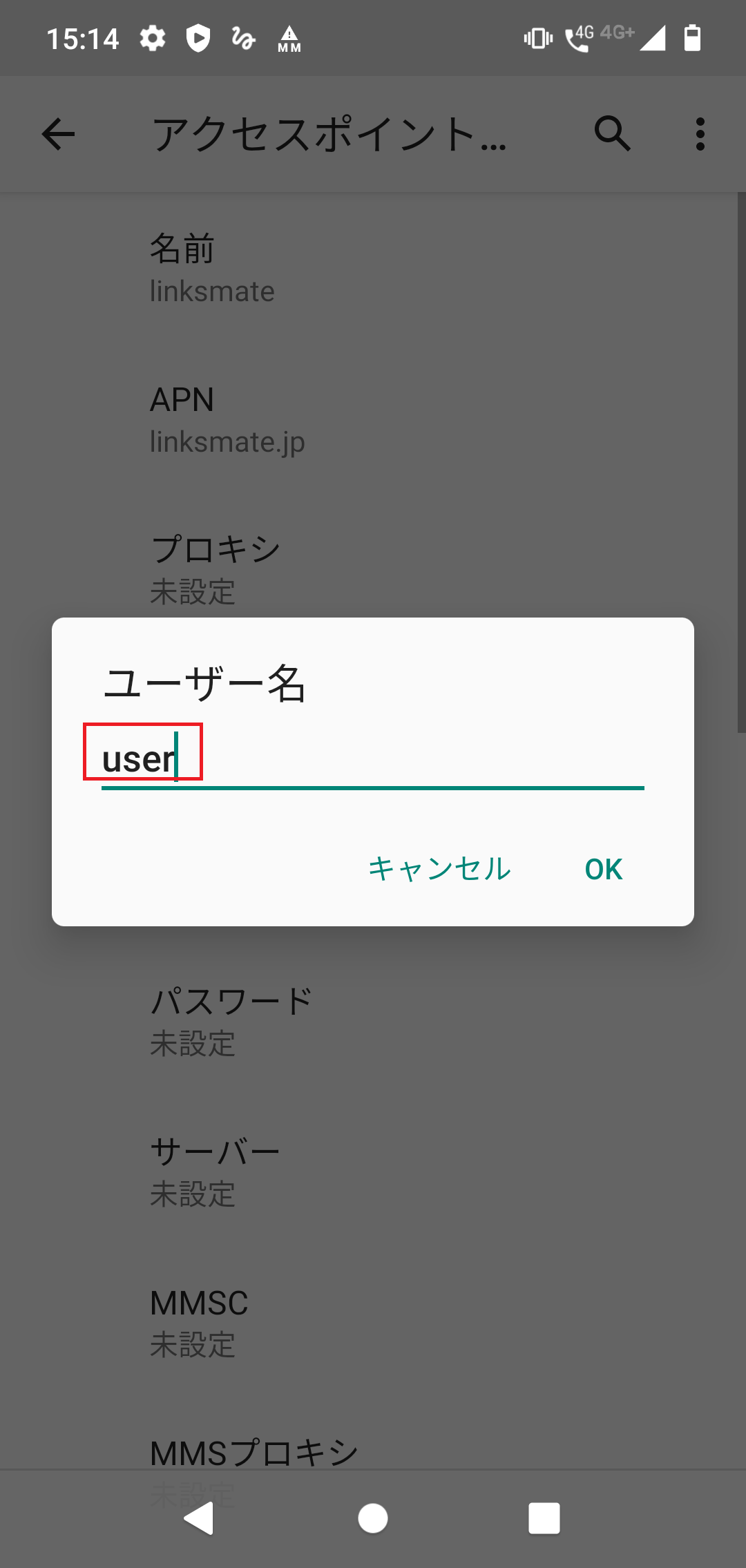This screenshot has width=746, height=1568.
Task: Tap the MM warning icon in status bar
Action: point(288,39)
